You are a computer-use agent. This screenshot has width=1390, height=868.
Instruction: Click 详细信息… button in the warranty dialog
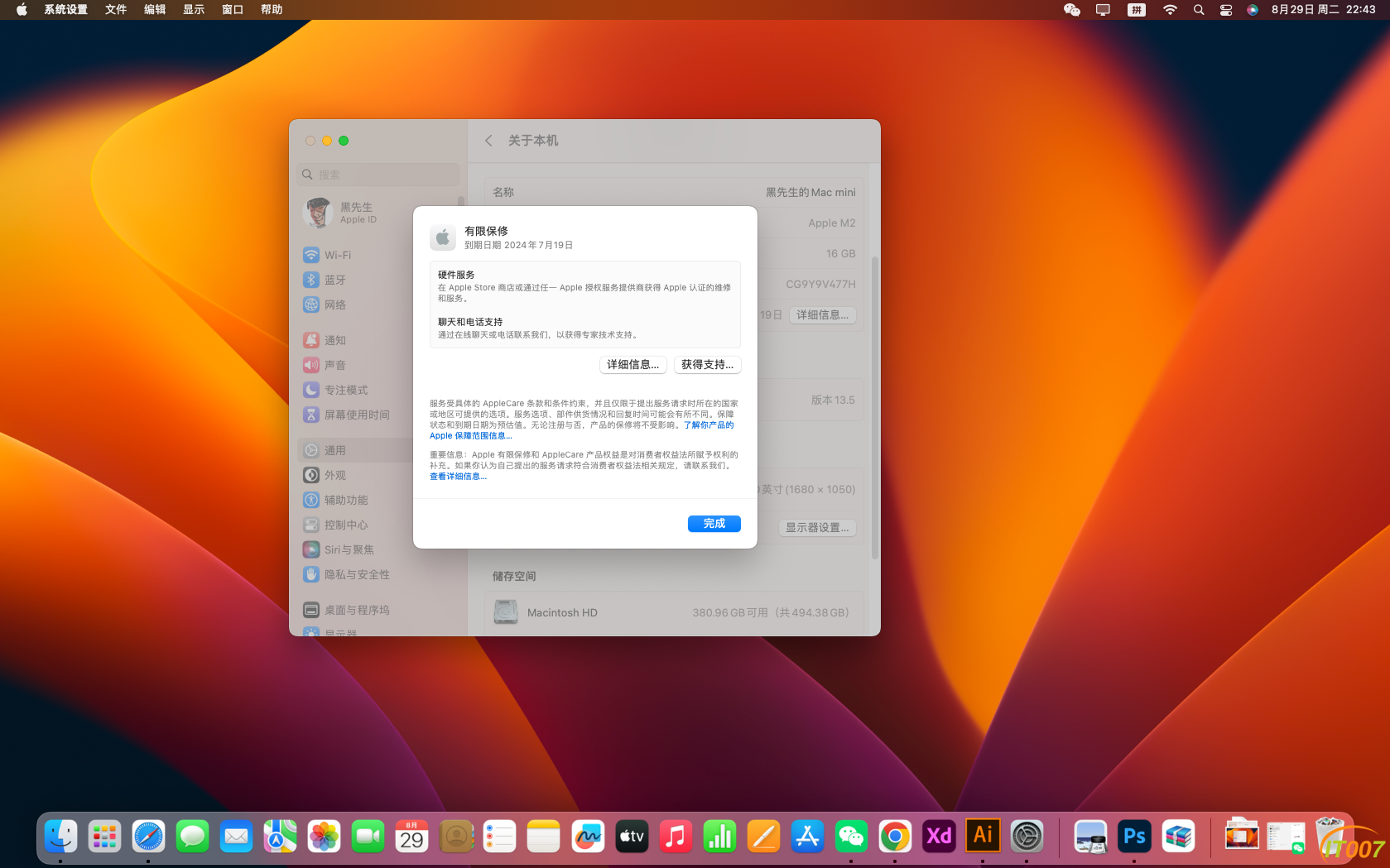632,365
